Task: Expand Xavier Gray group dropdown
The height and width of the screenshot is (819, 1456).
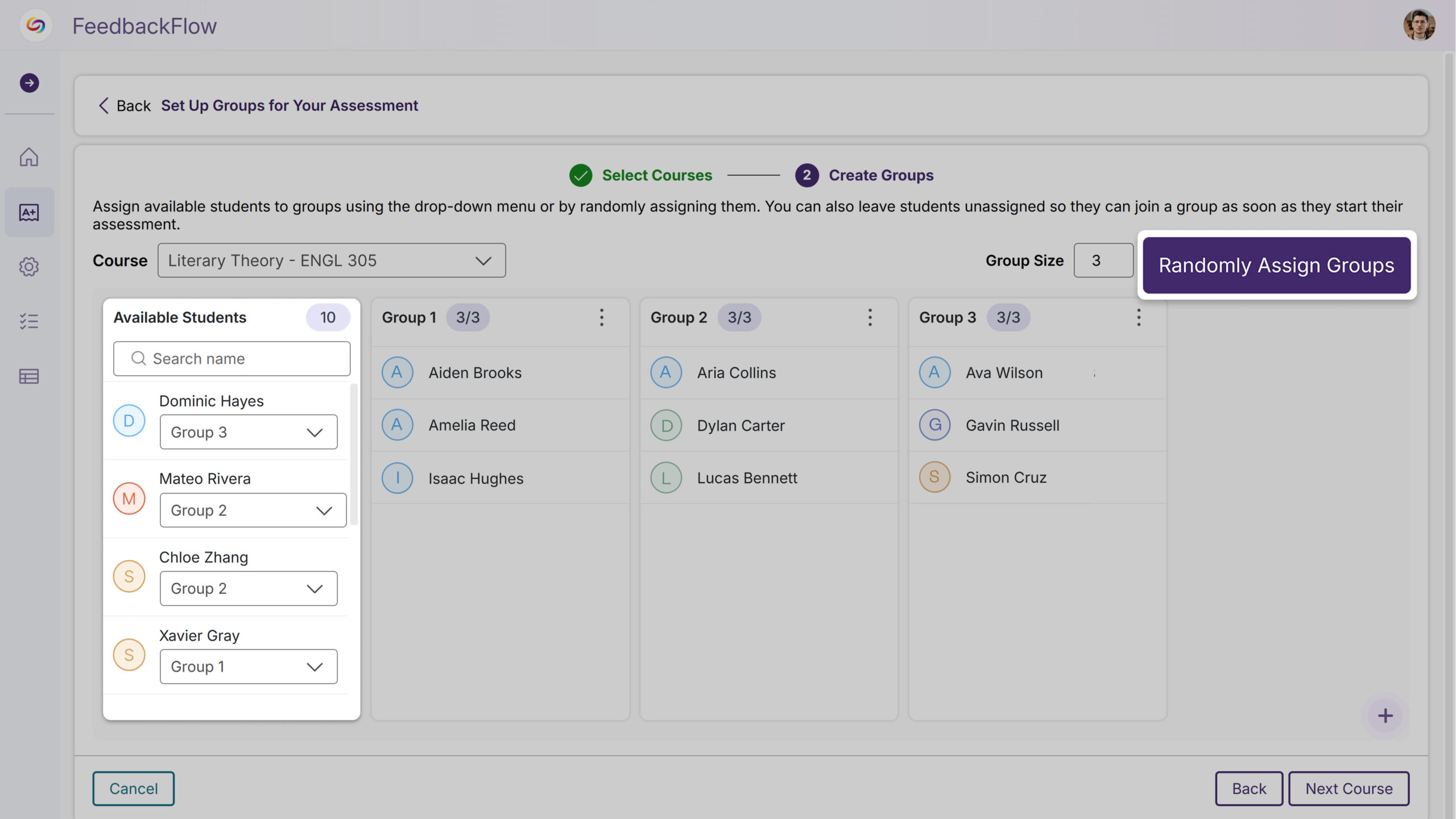Action: pos(249,667)
